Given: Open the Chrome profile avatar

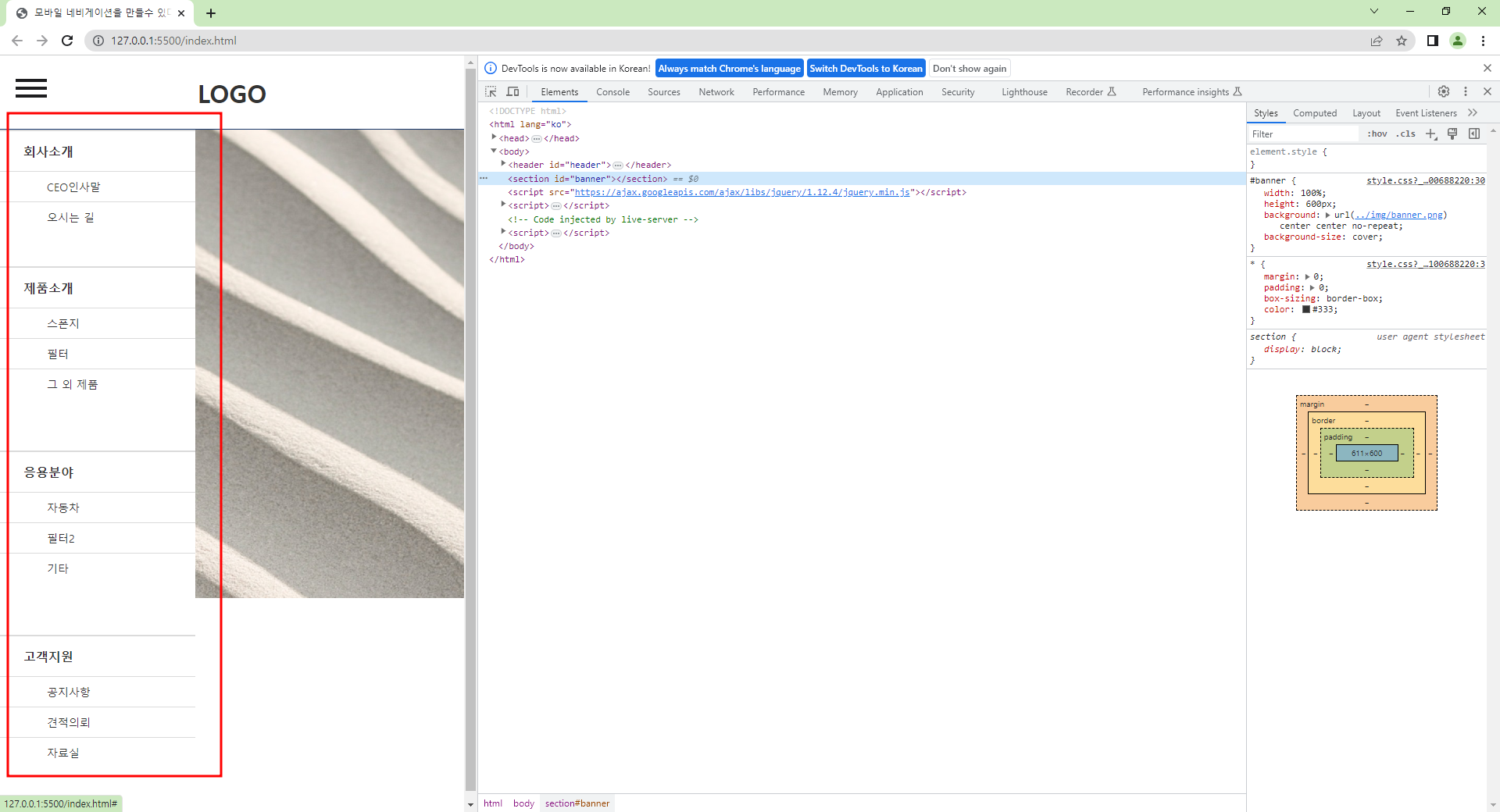Looking at the screenshot, I should pos(1458,41).
